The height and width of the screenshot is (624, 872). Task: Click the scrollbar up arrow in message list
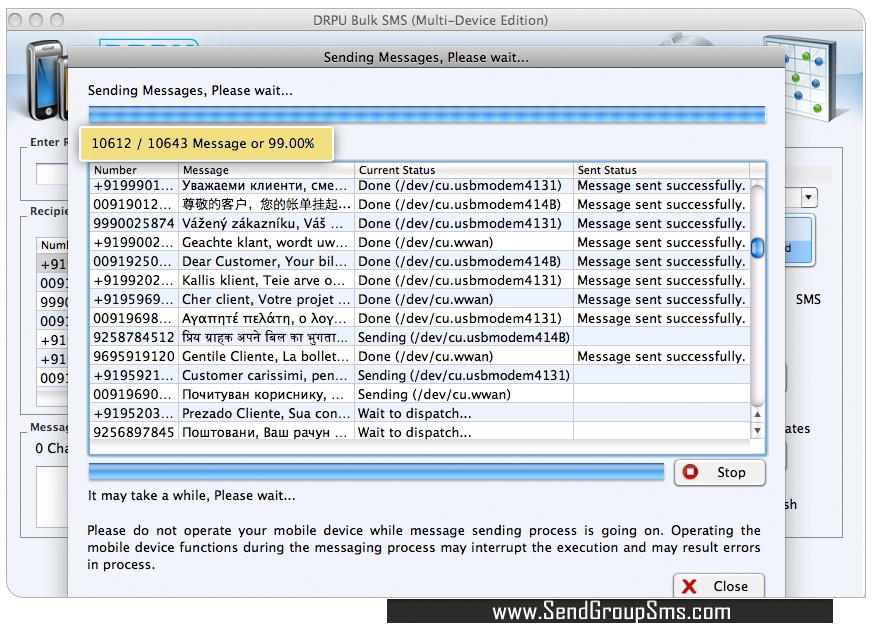[x=757, y=414]
